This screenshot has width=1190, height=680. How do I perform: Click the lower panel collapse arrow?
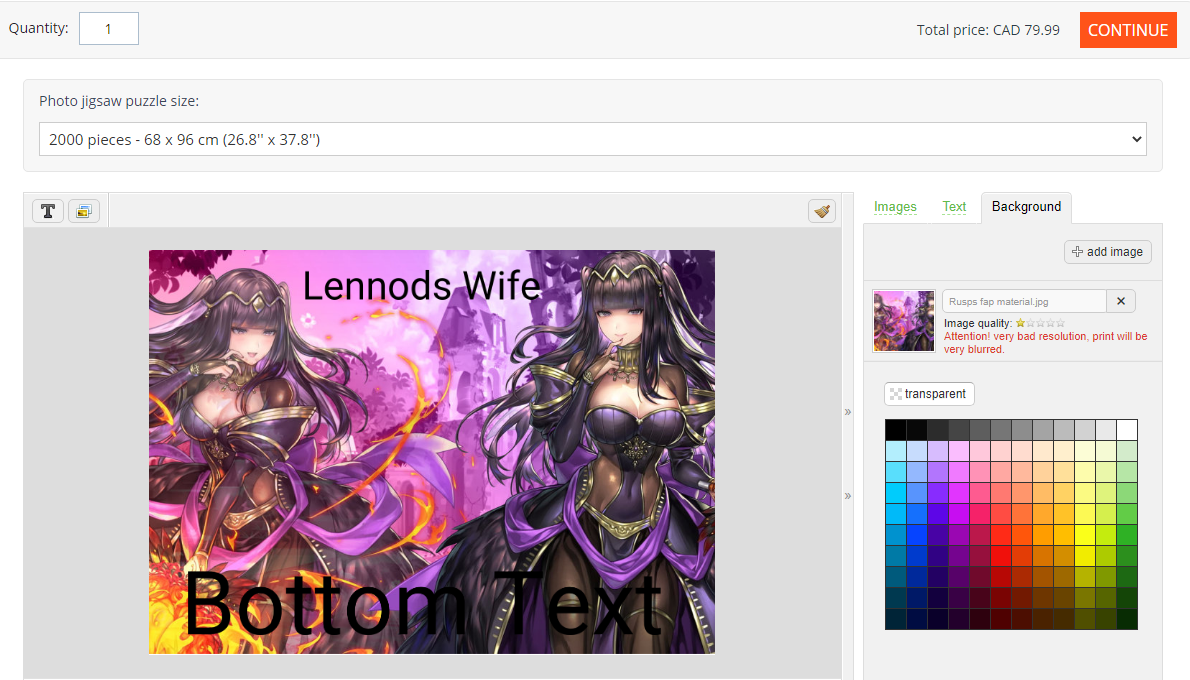point(848,496)
